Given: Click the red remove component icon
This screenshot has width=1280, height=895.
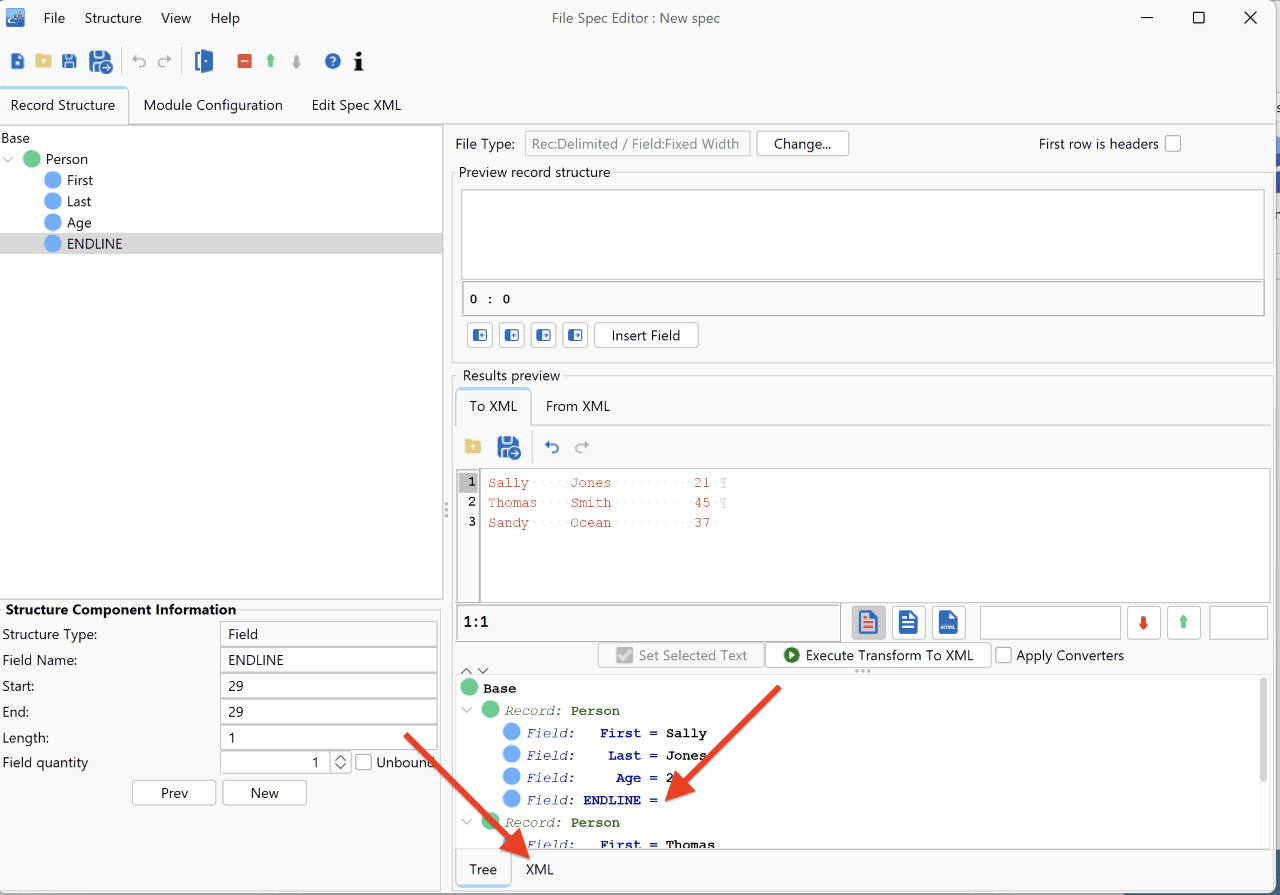Looking at the screenshot, I should [244, 62].
